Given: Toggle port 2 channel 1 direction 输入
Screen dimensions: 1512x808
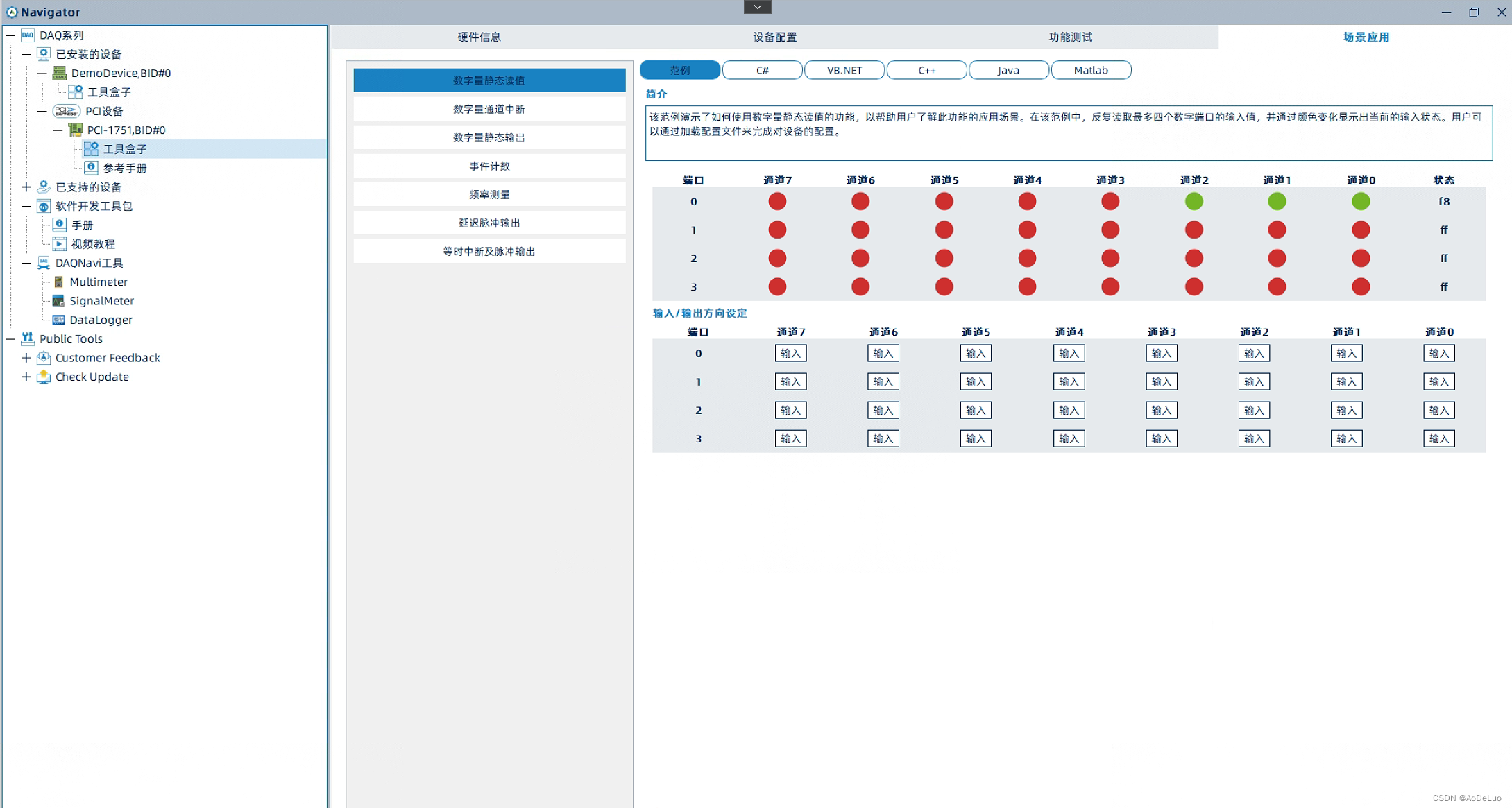Looking at the screenshot, I should (x=1346, y=411).
